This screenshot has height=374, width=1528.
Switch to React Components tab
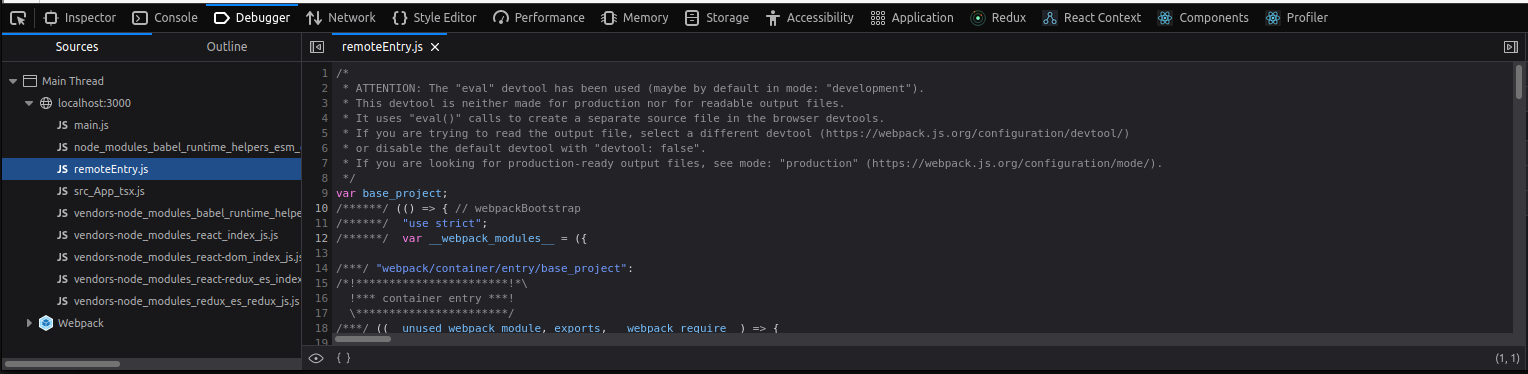1203,17
